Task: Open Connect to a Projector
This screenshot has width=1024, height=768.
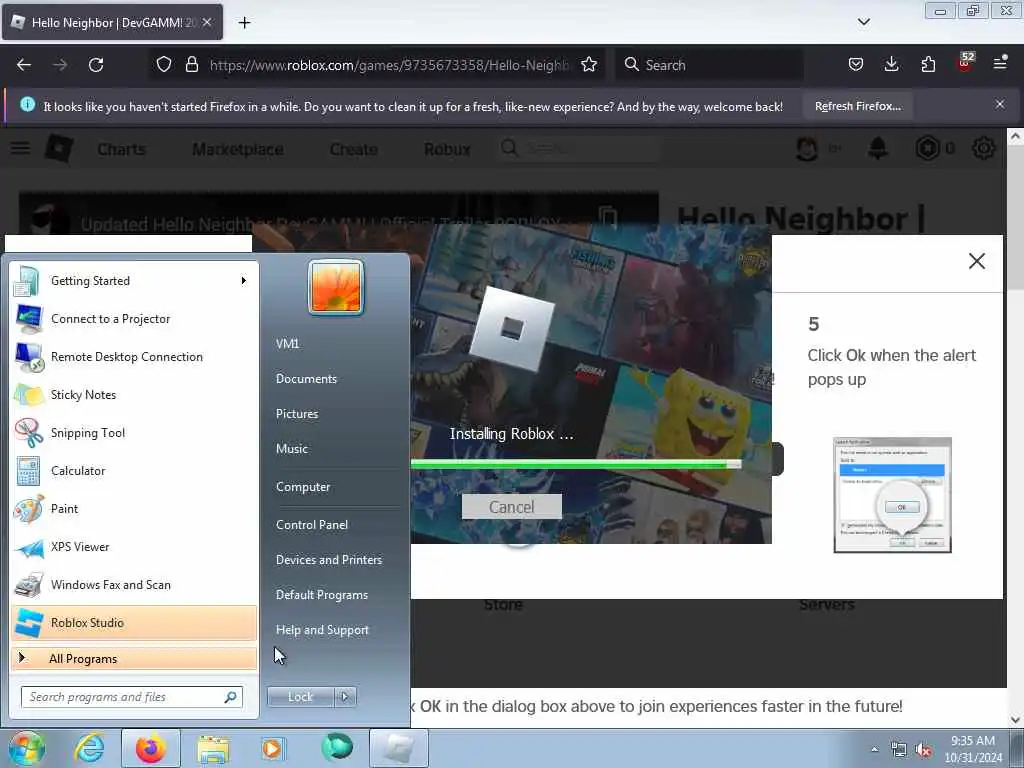Action: tap(134, 319)
